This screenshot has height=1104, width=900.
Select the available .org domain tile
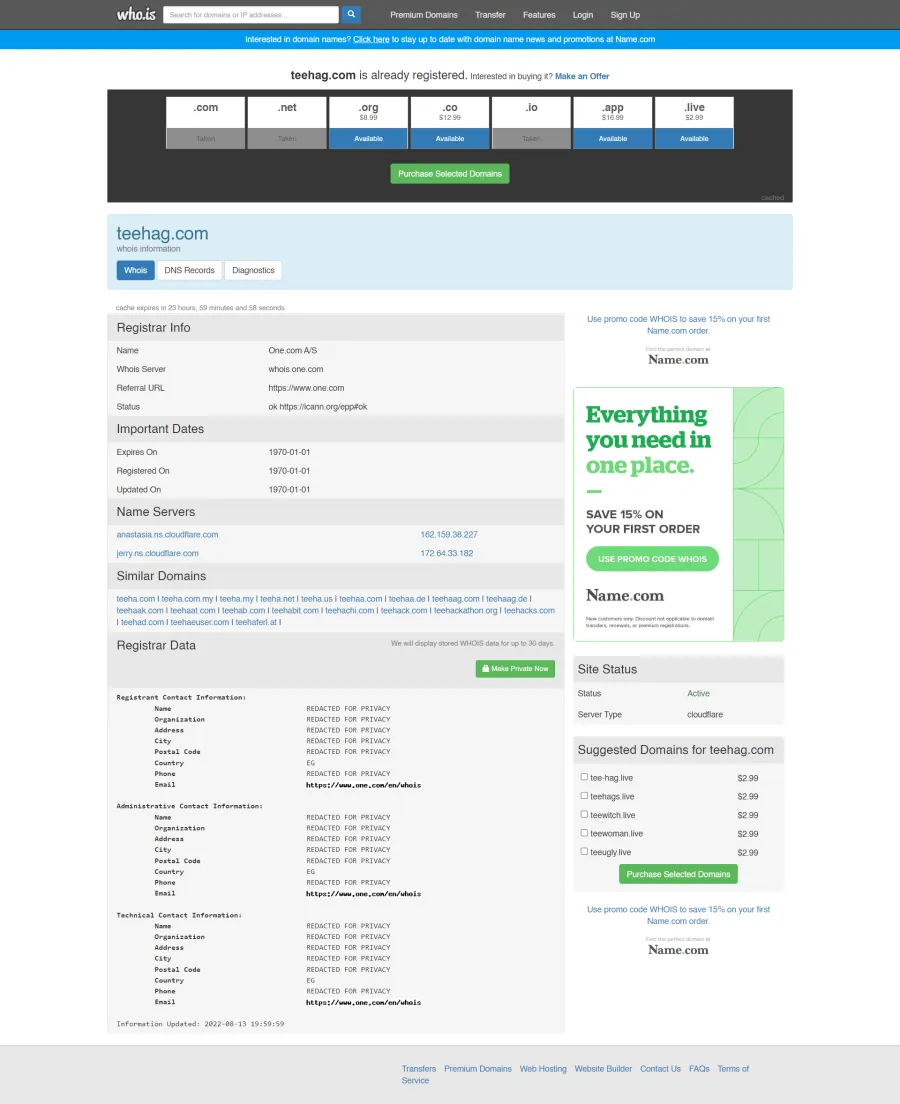(368, 123)
